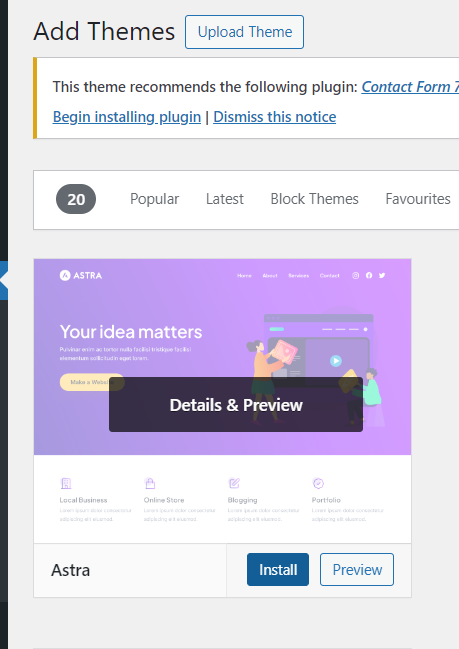Click the Upload Theme button
Viewport: 459px width, 649px height.
[244, 32]
